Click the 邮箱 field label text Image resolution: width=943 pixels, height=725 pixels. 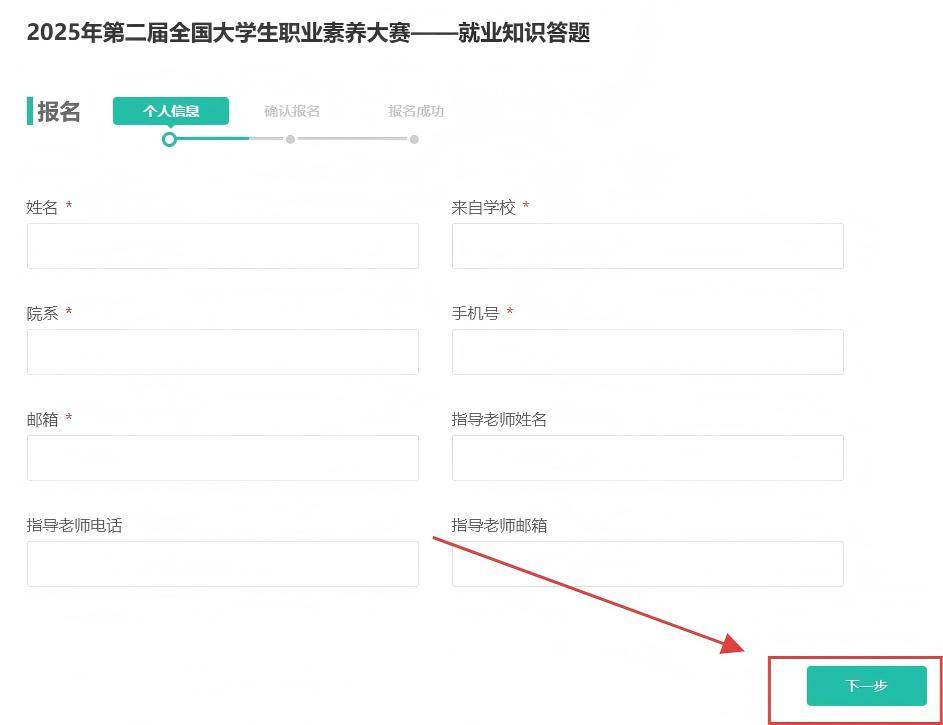coord(42,419)
